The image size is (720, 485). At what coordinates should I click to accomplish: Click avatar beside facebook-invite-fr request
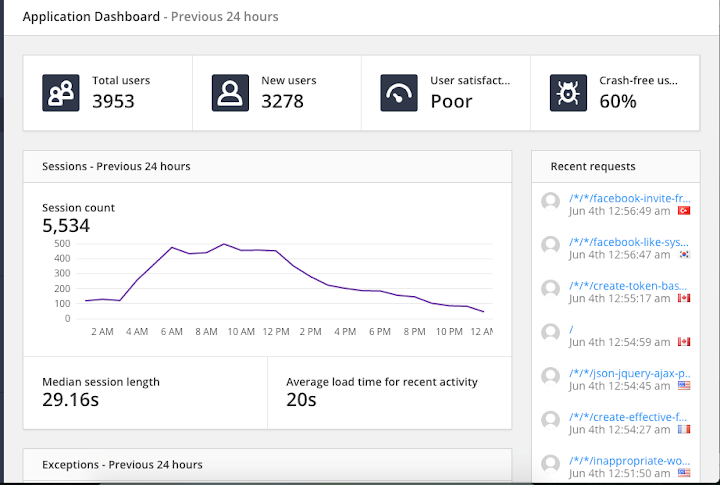551,202
